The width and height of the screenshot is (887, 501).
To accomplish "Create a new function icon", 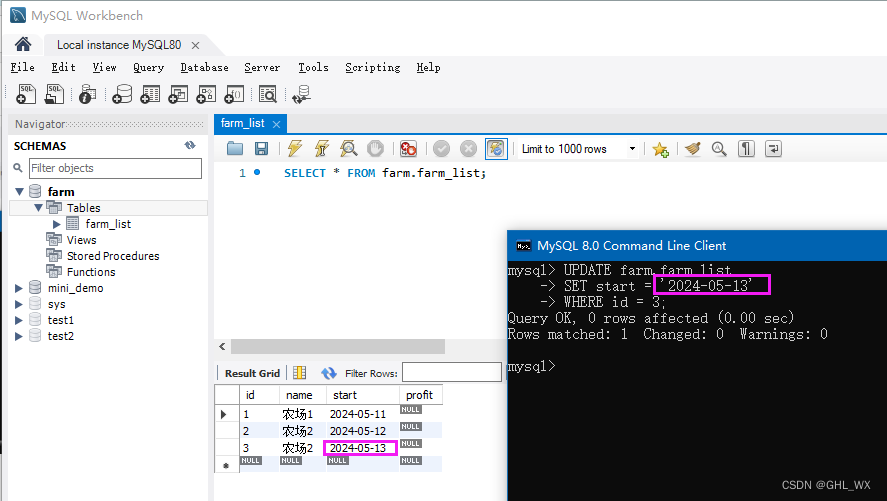I will 234,94.
